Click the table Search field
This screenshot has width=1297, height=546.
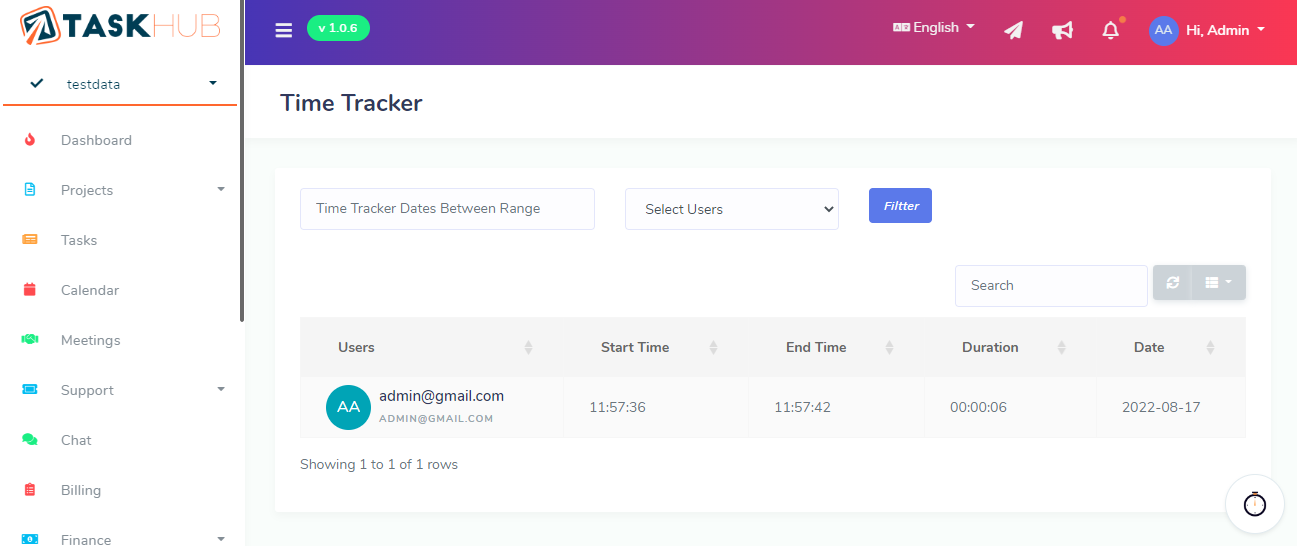point(1051,285)
